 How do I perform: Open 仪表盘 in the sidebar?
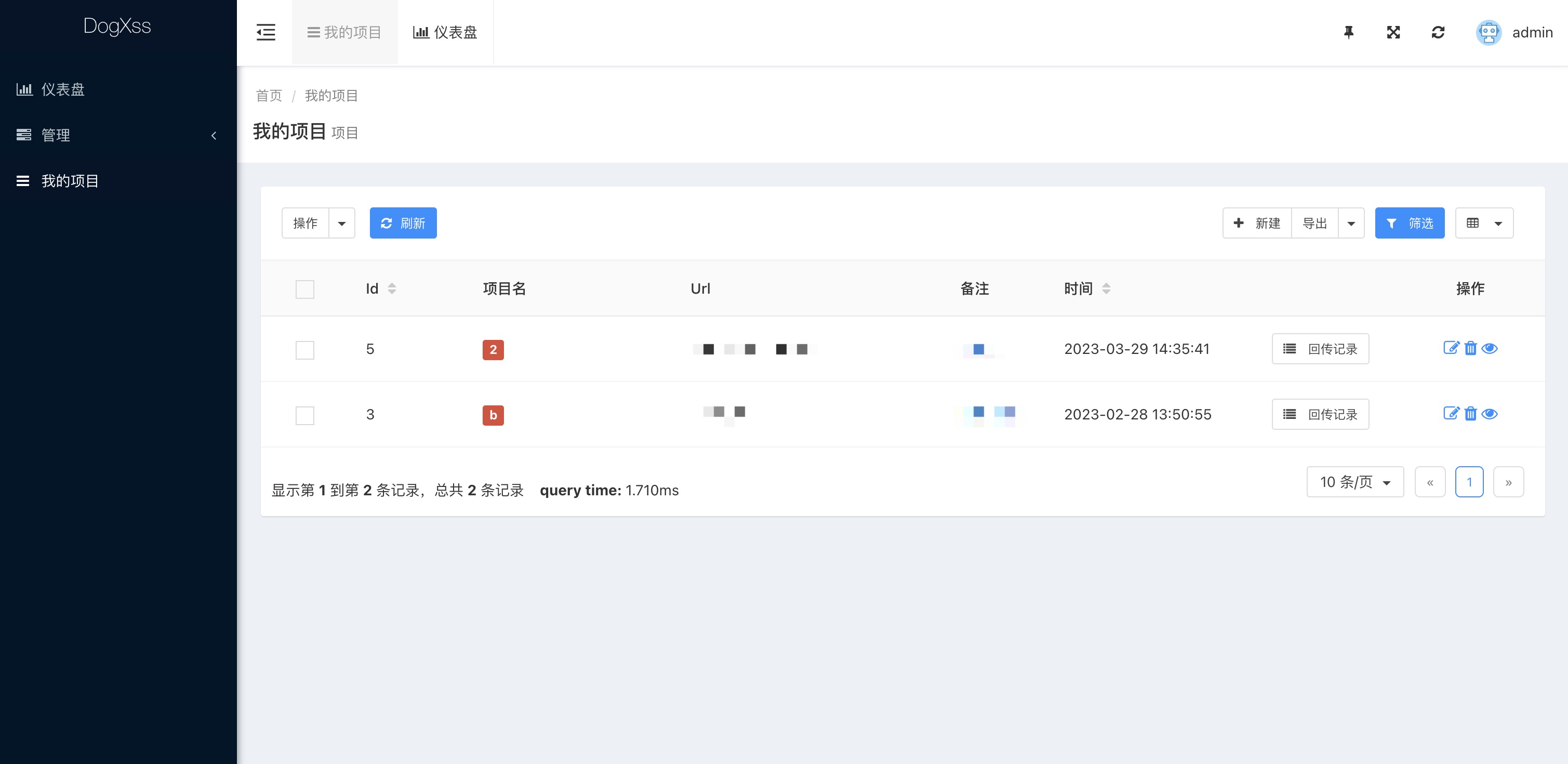[62, 89]
